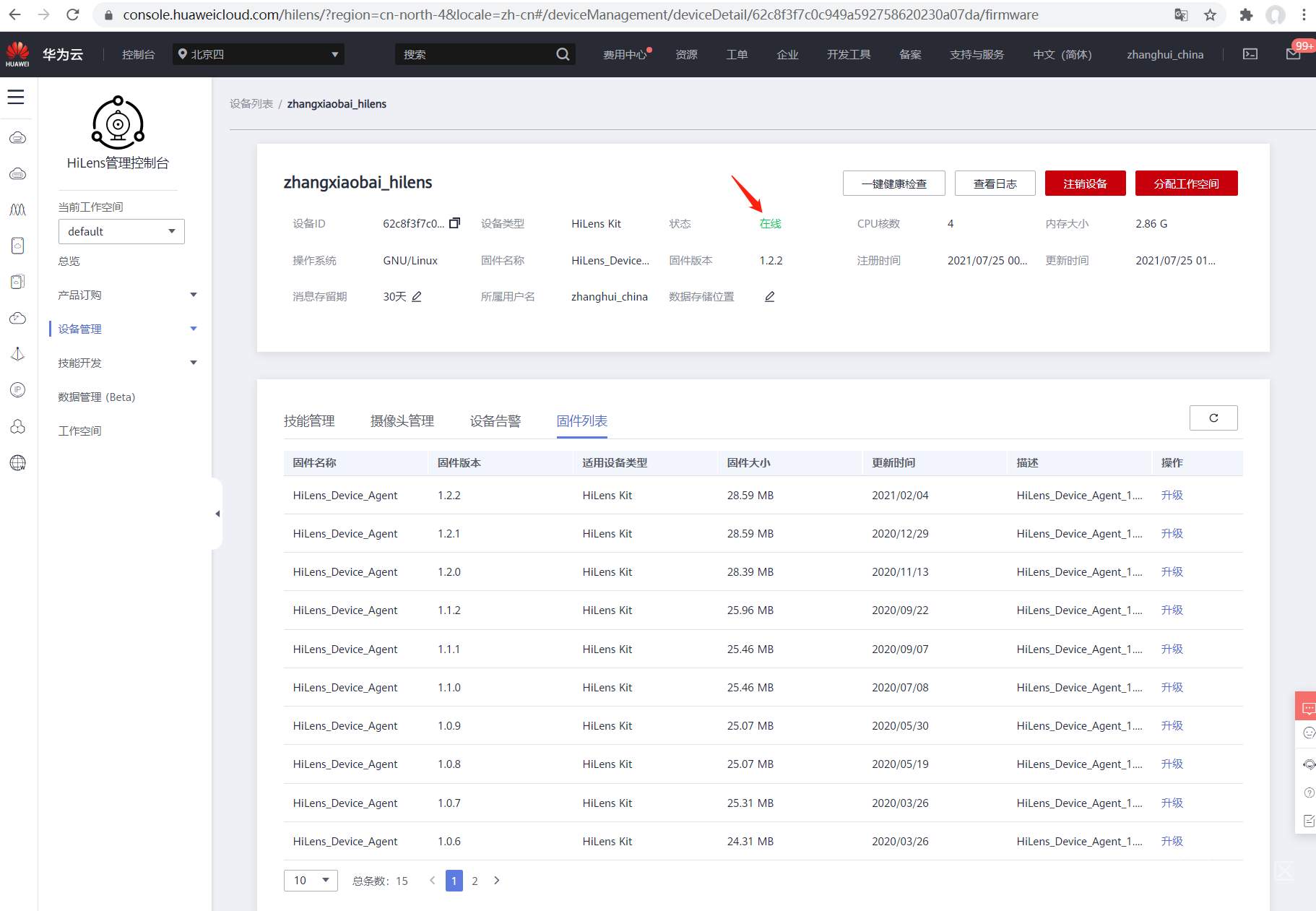Copy the device ID with the copy icon

click(x=454, y=223)
